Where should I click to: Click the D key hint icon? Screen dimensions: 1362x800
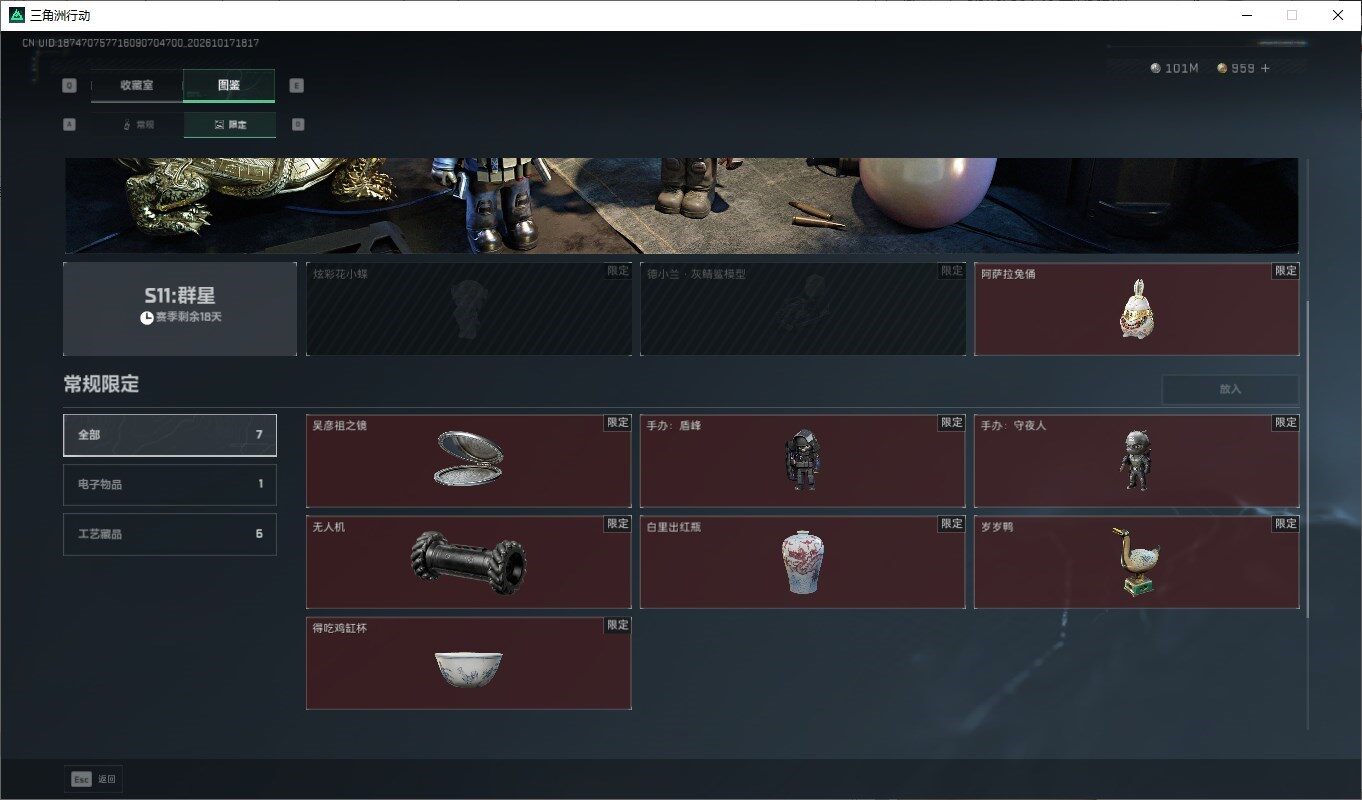[298, 125]
